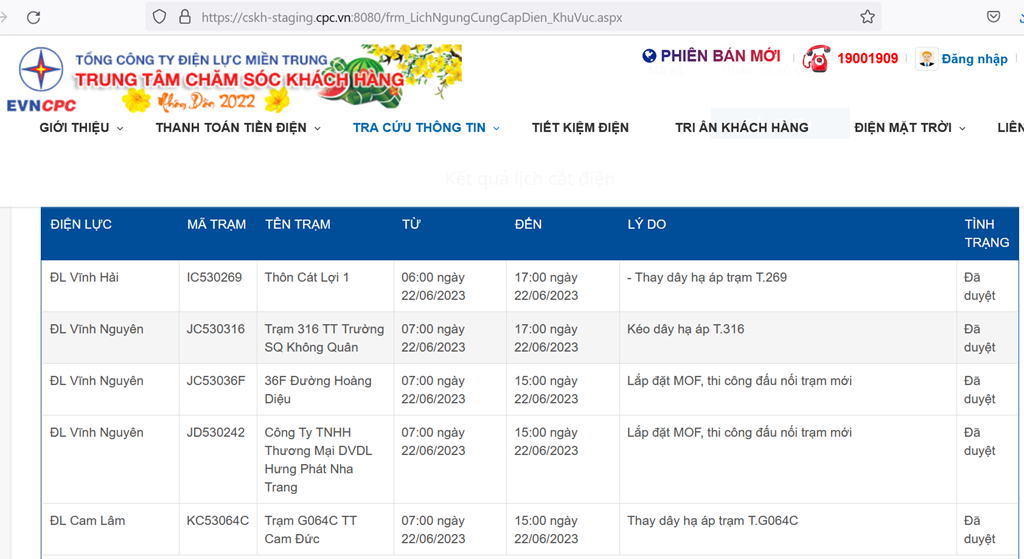The height and width of the screenshot is (559, 1024).
Task: Open the padlock site security info
Action: [183, 17]
